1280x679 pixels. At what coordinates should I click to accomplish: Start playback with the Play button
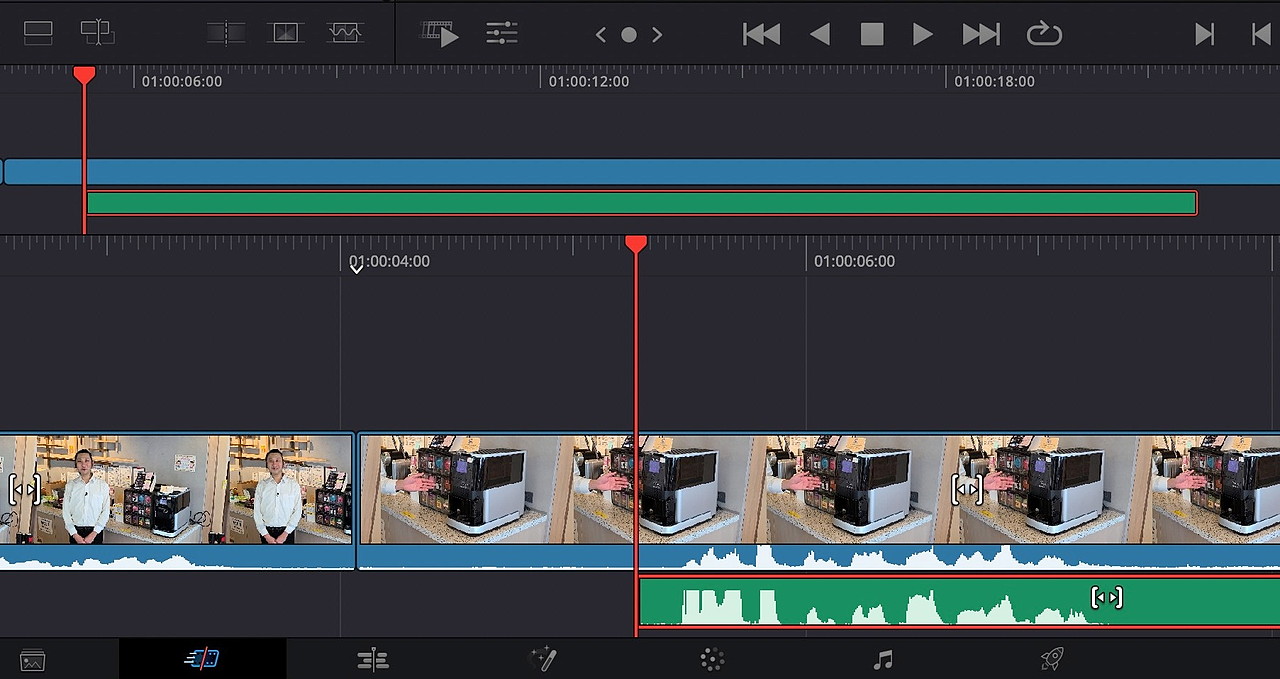pos(921,33)
